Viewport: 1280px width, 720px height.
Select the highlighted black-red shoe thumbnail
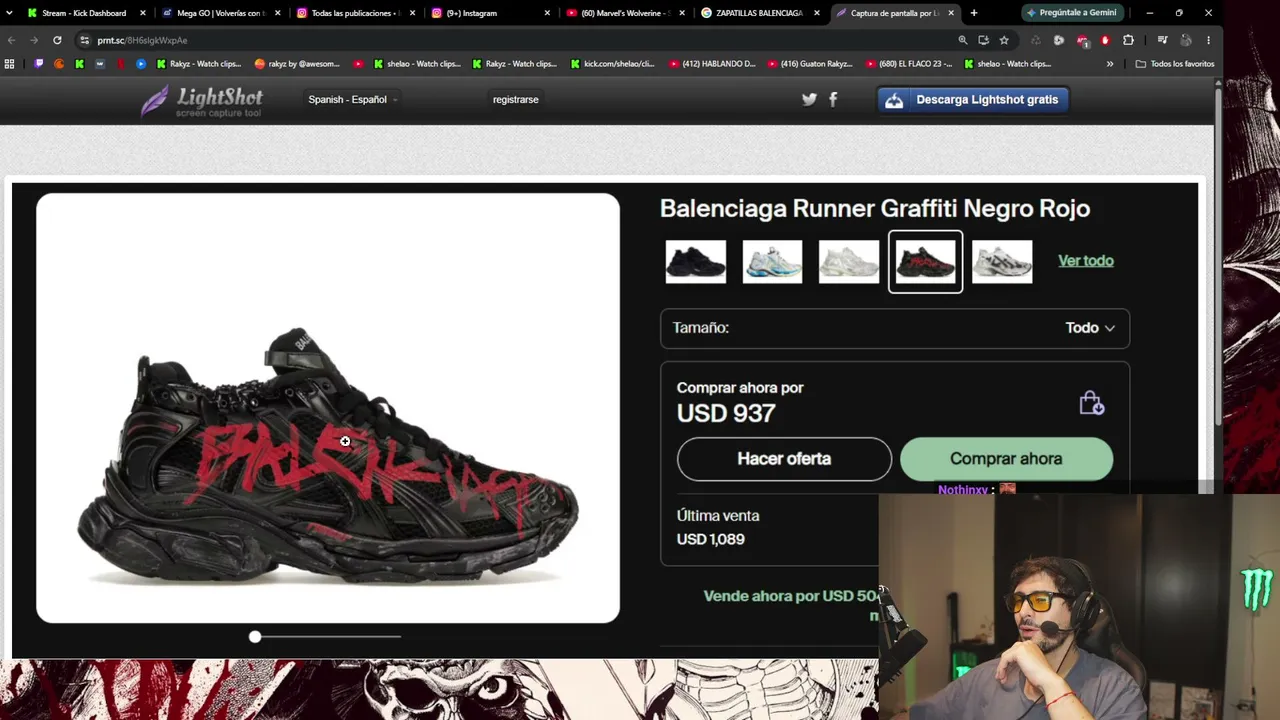(925, 262)
